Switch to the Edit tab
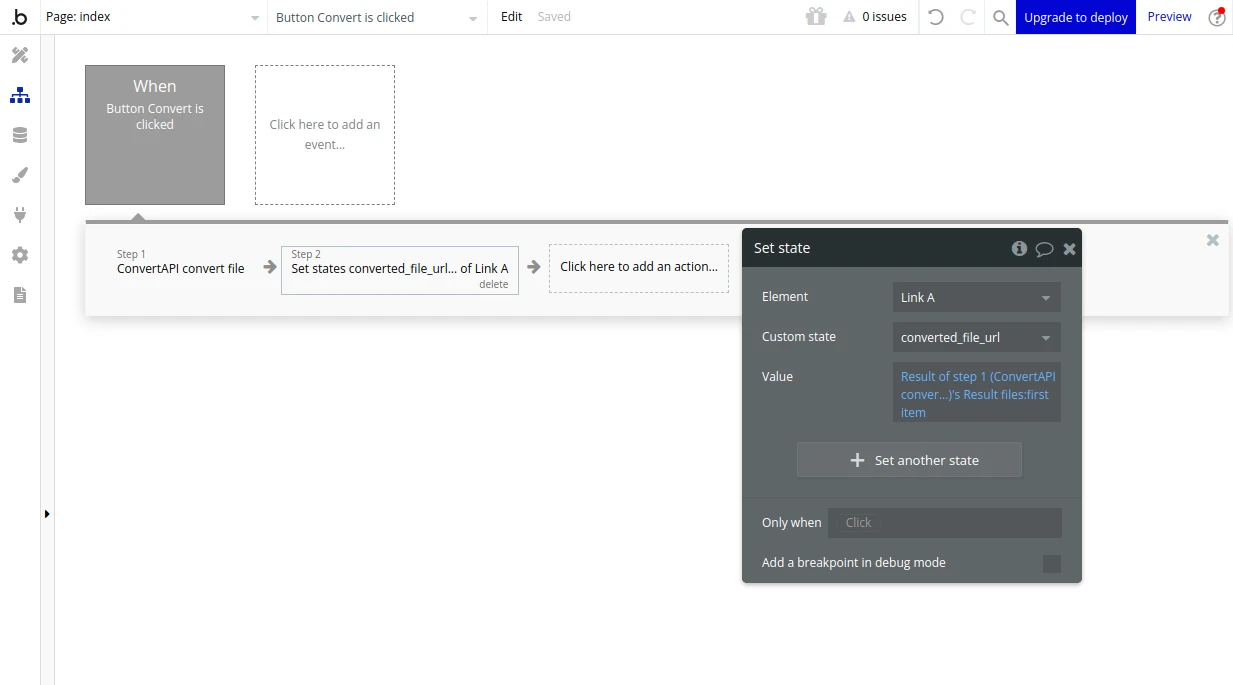1233x685 pixels. 510,16
